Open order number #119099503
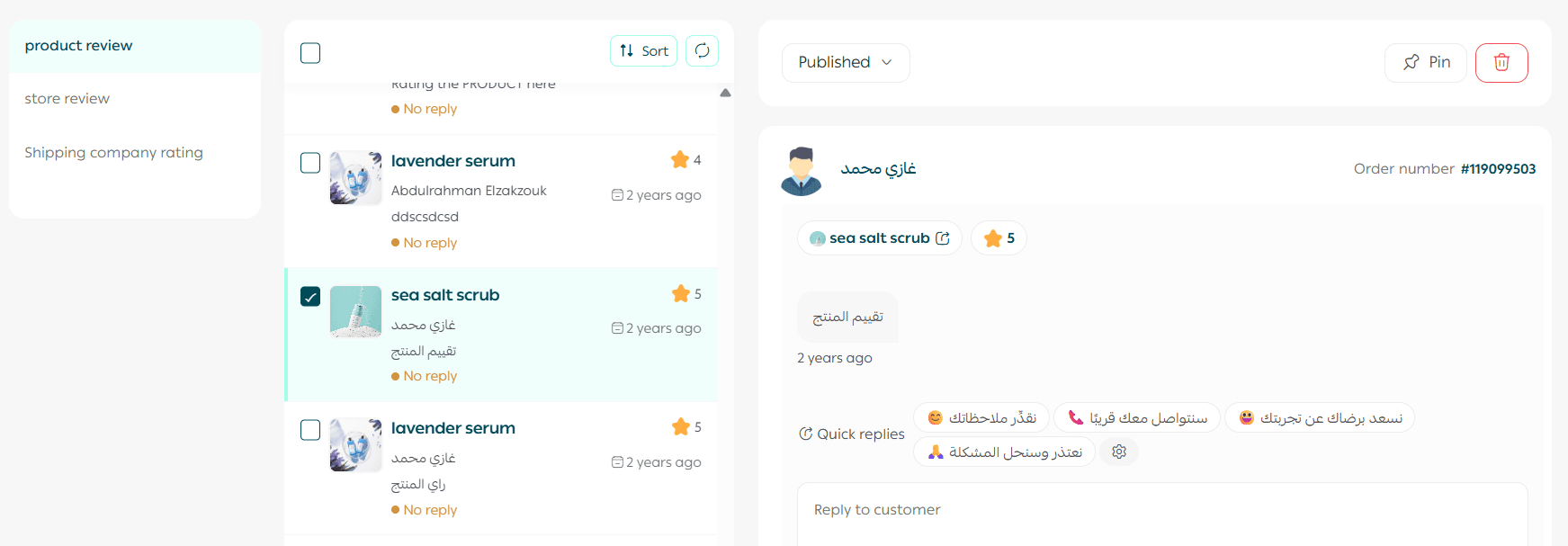This screenshot has width=1568, height=546. [1497, 169]
